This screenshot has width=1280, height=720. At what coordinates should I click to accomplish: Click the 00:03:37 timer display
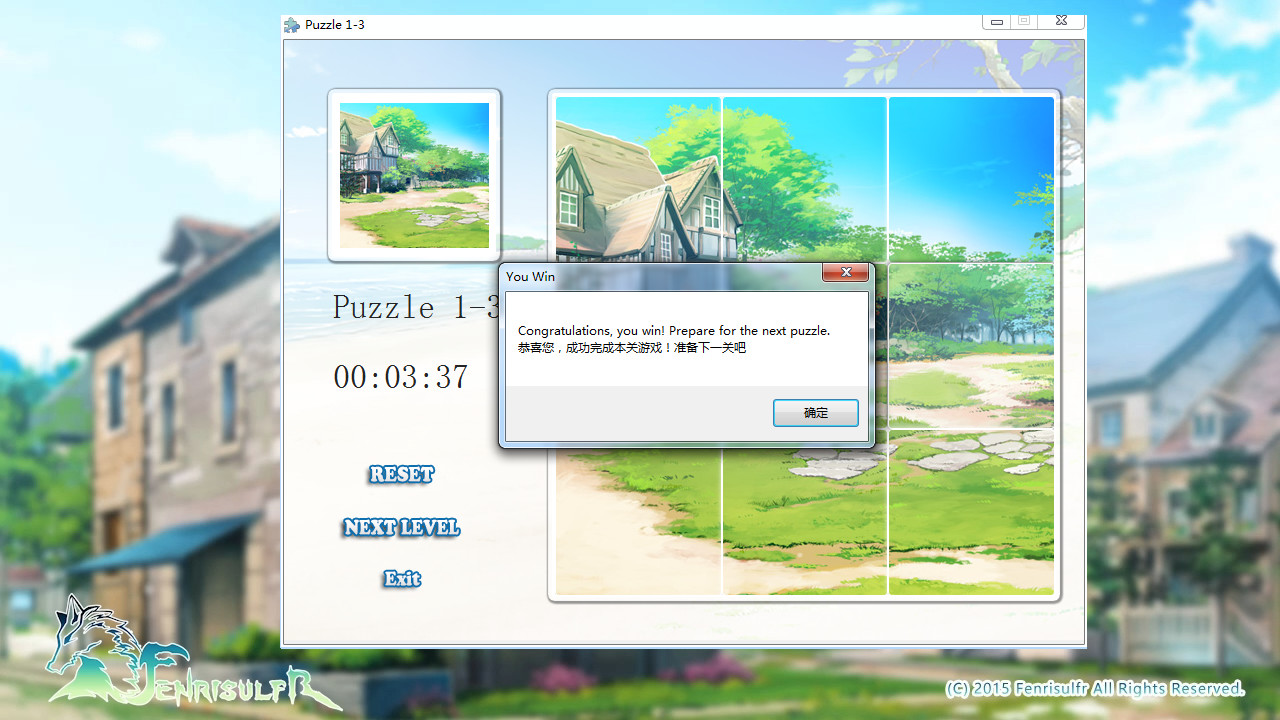tap(401, 377)
